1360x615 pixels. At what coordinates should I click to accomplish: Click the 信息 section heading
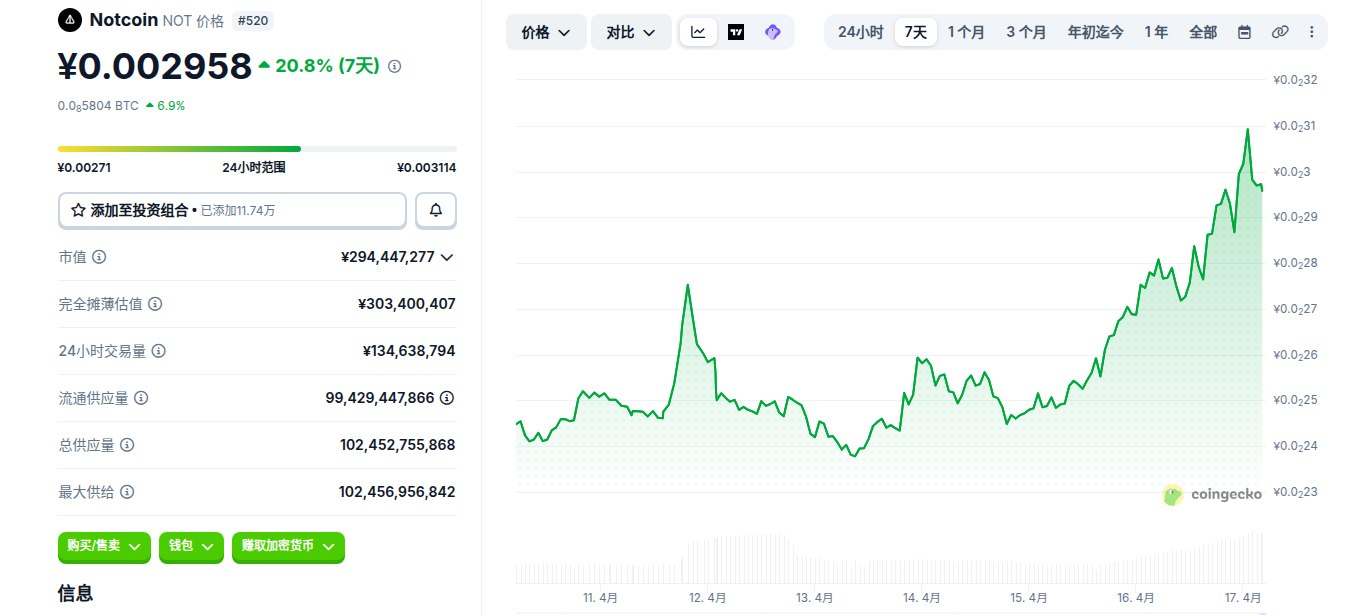(x=76, y=593)
